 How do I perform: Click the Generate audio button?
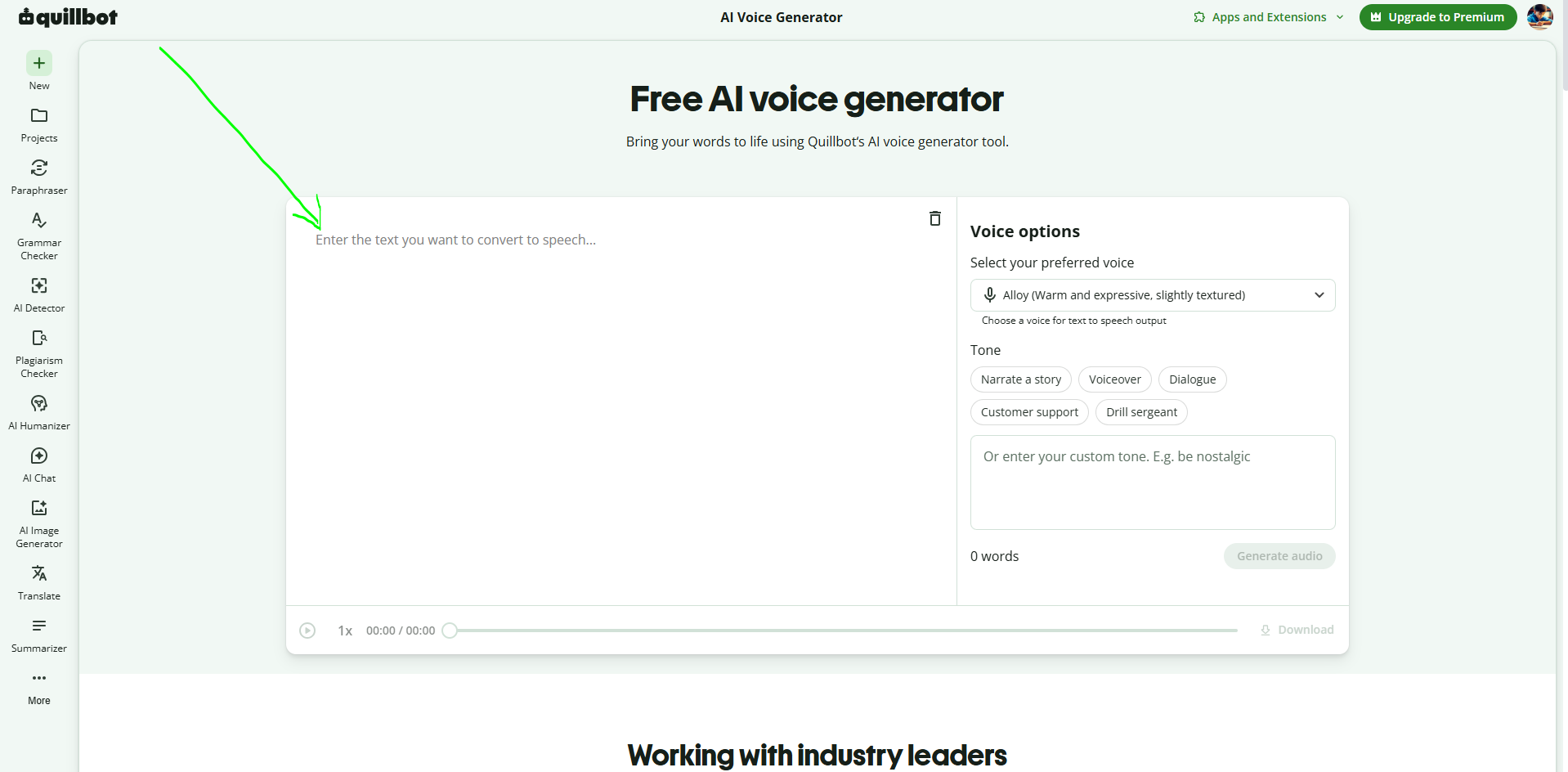(1279, 556)
